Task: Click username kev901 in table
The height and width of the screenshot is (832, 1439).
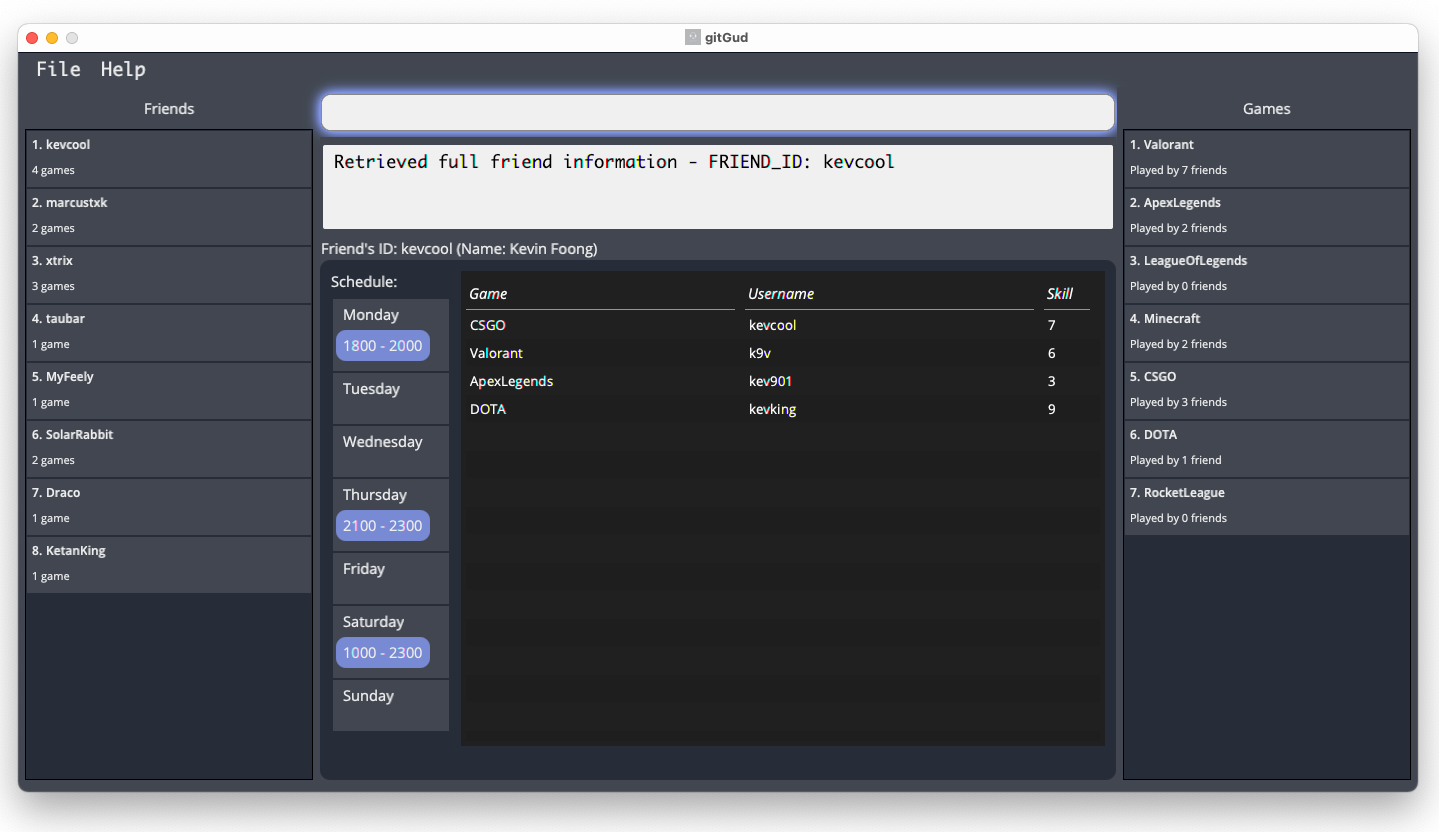Action: (x=770, y=381)
